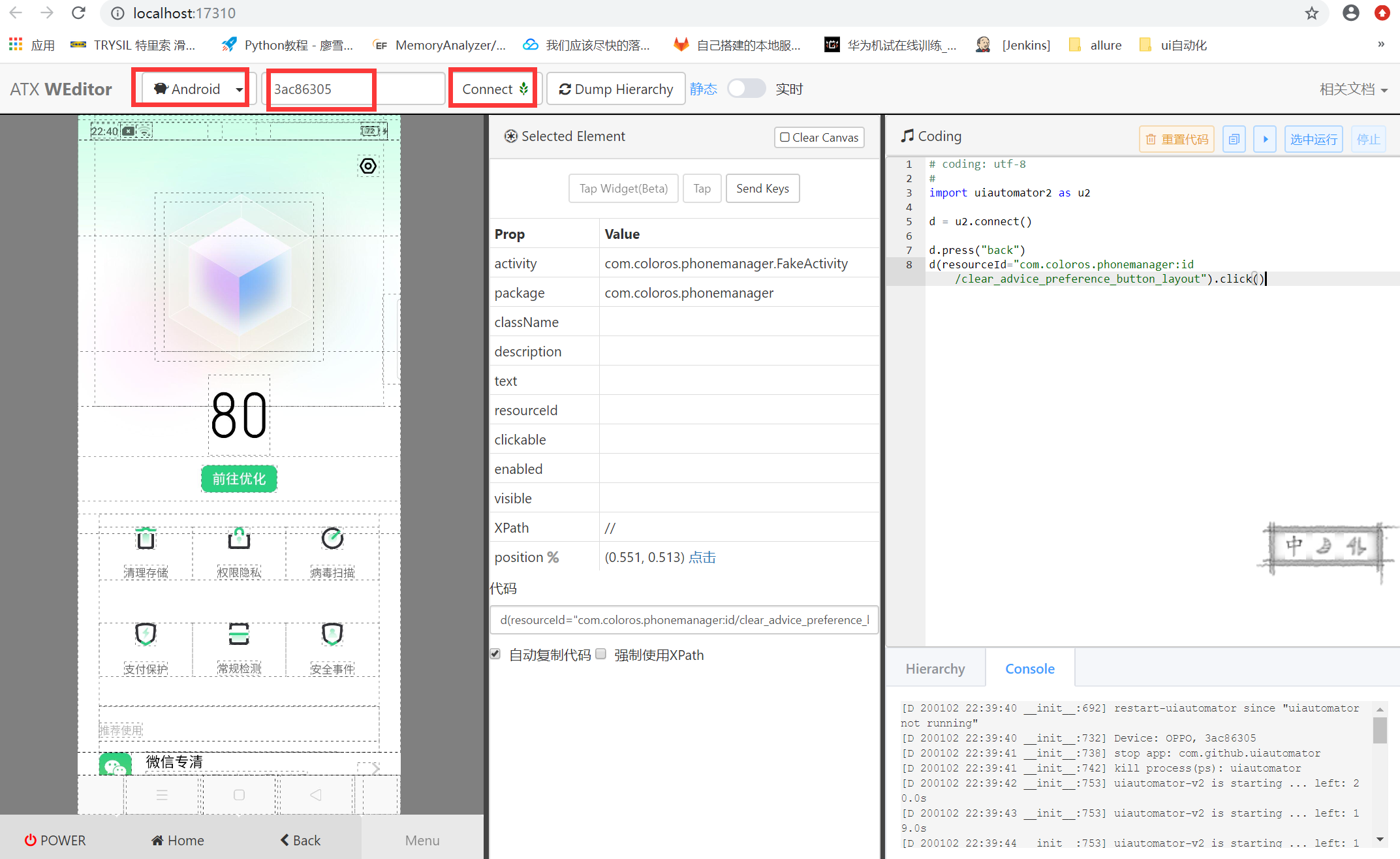The height and width of the screenshot is (859, 1400).
Task: Click the copy code icon button
Action: coord(1234,139)
